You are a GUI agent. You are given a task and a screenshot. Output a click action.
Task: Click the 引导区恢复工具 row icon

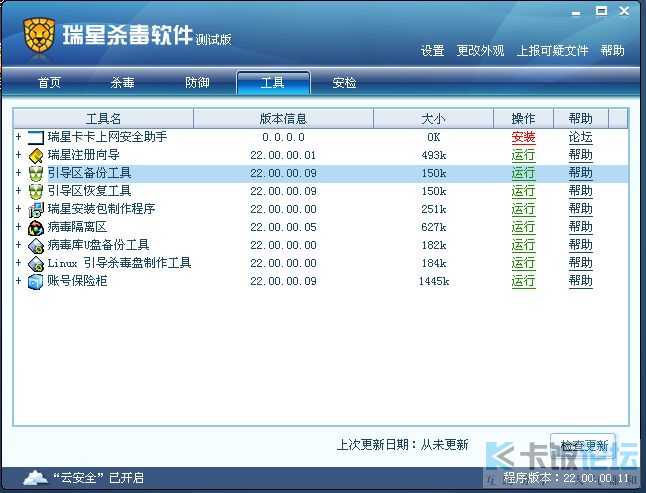click(x=36, y=191)
